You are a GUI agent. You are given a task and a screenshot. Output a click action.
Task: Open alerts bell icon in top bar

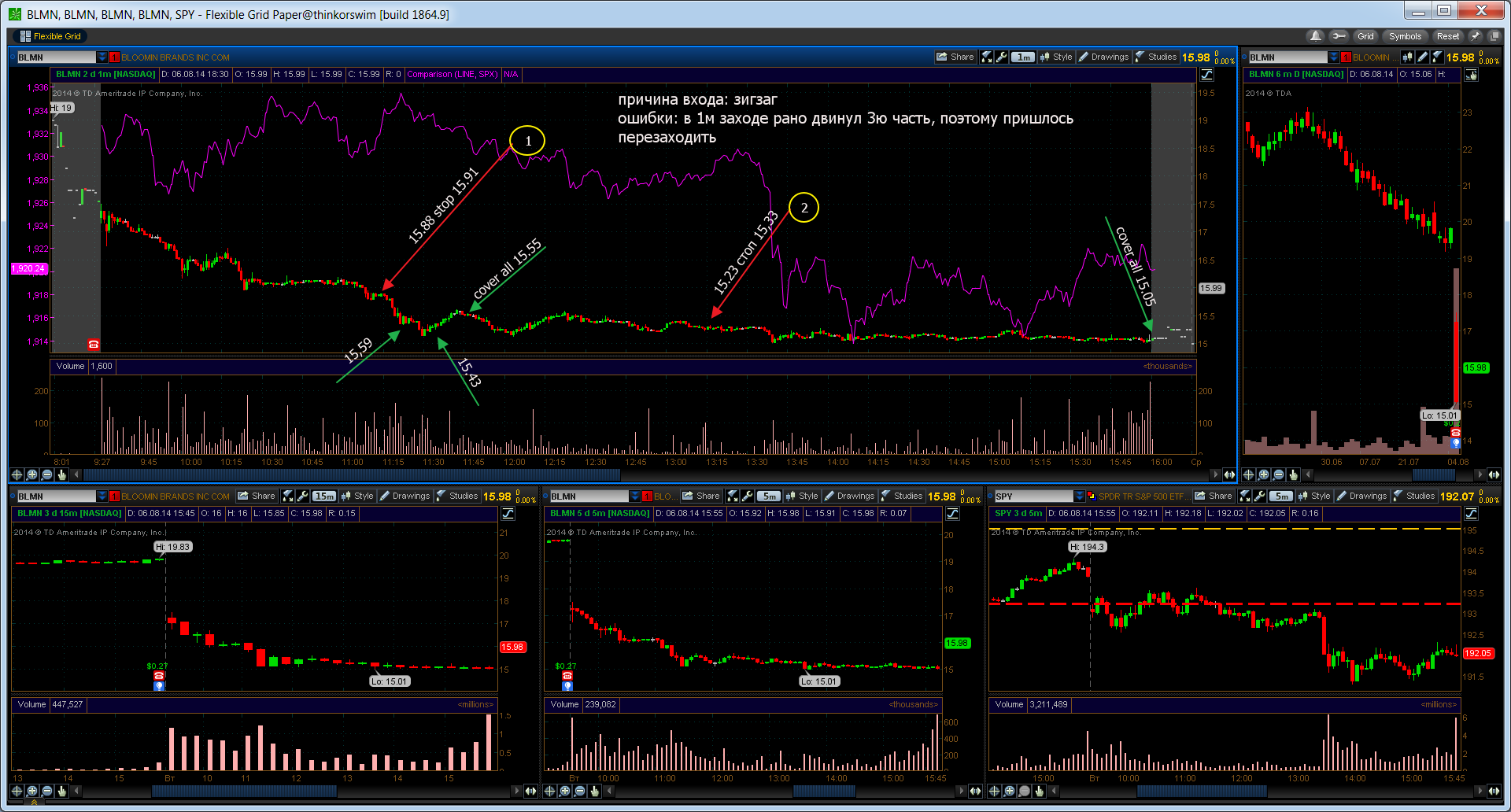pos(1316,36)
